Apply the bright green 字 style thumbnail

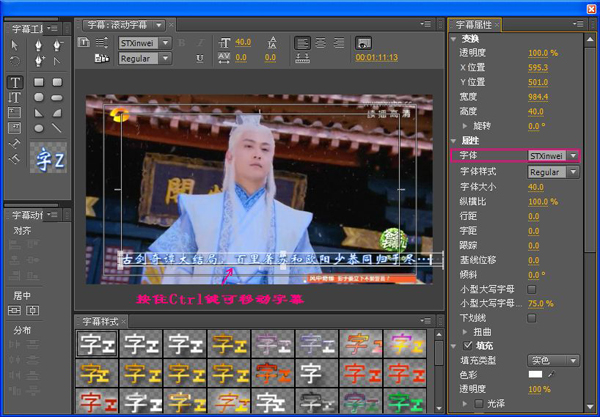406,402
